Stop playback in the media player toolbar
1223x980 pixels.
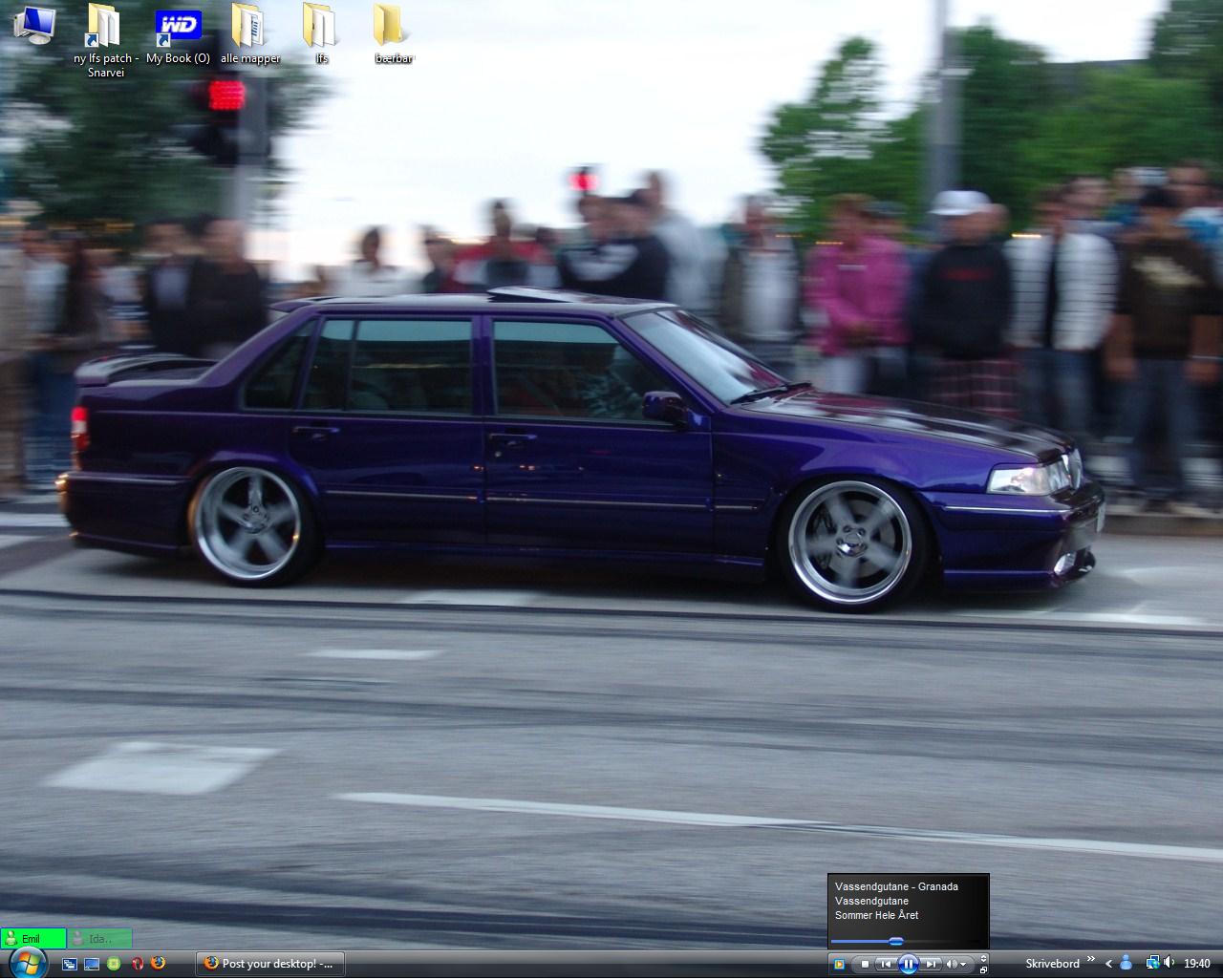click(865, 965)
